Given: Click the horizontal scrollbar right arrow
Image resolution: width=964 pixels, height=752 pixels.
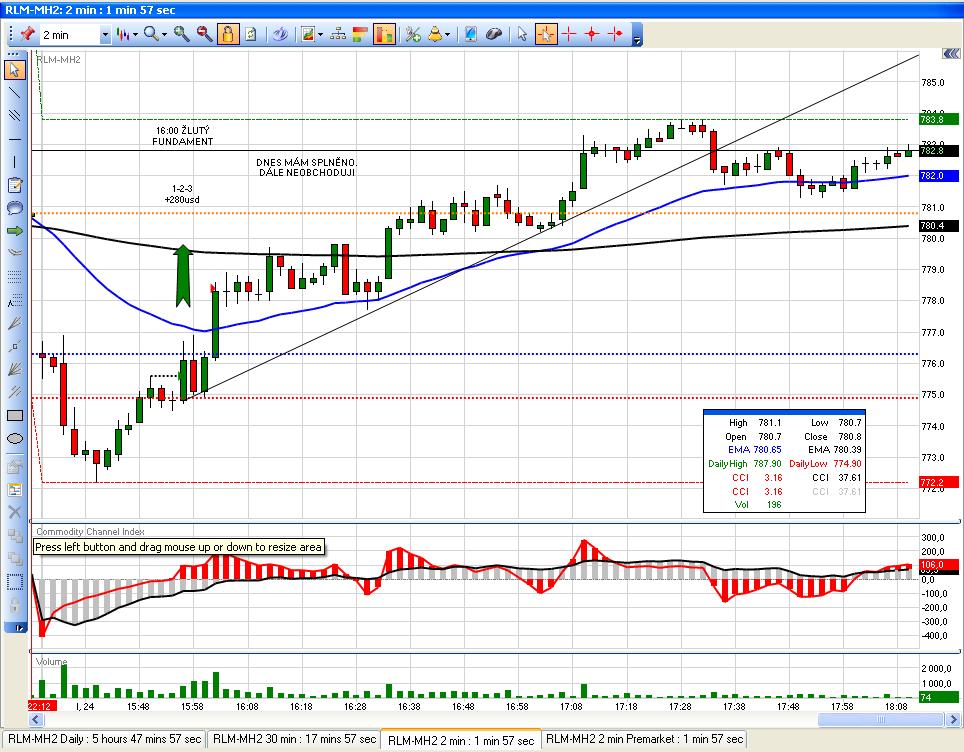Looking at the screenshot, I should [954, 719].
